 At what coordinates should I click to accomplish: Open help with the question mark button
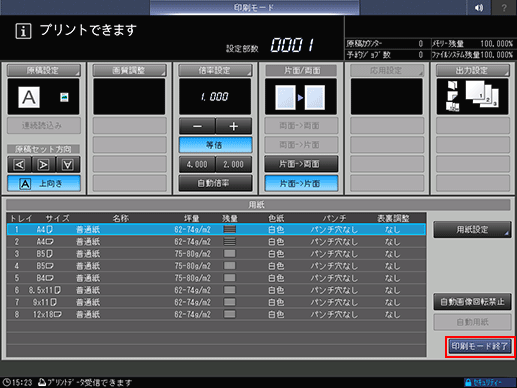(x=504, y=7)
